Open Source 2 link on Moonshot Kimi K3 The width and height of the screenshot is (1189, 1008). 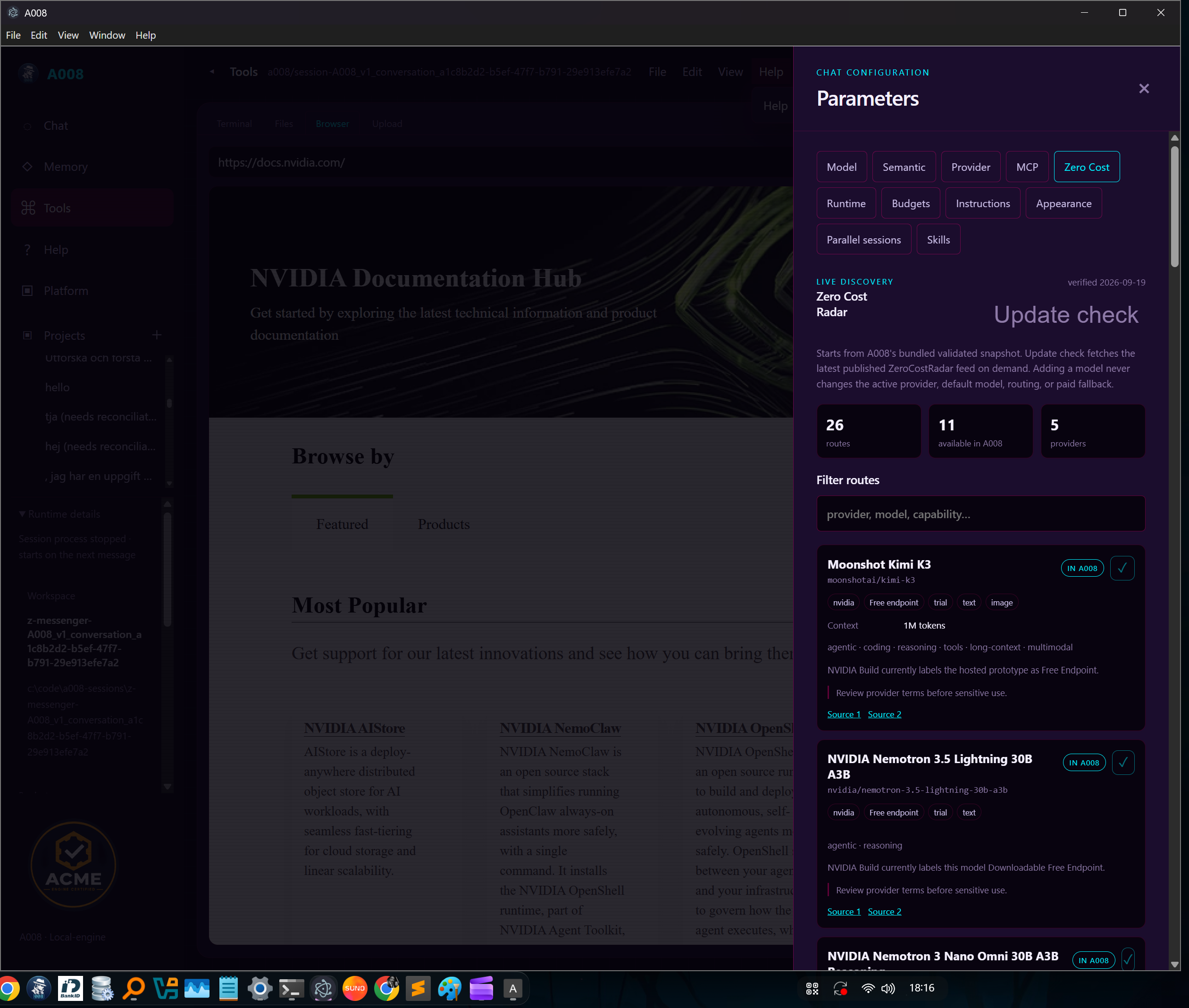885,714
